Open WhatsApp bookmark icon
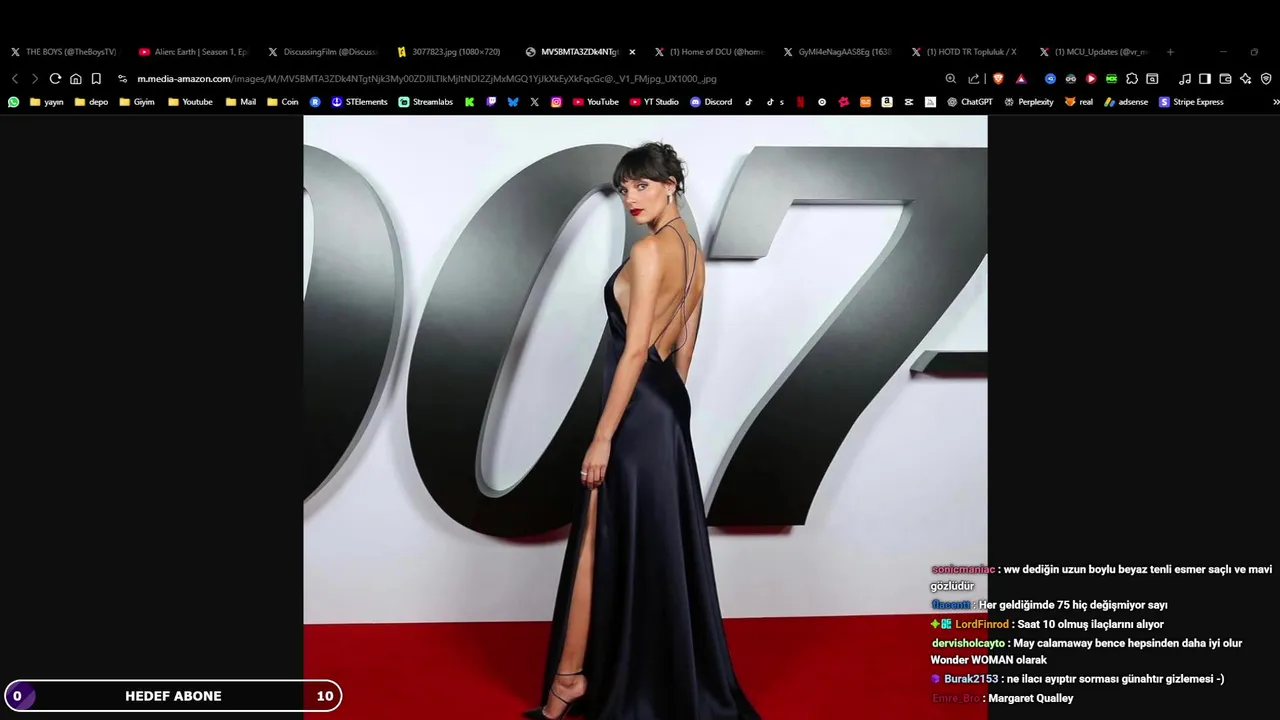The width and height of the screenshot is (1280, 720). (14, 102)
